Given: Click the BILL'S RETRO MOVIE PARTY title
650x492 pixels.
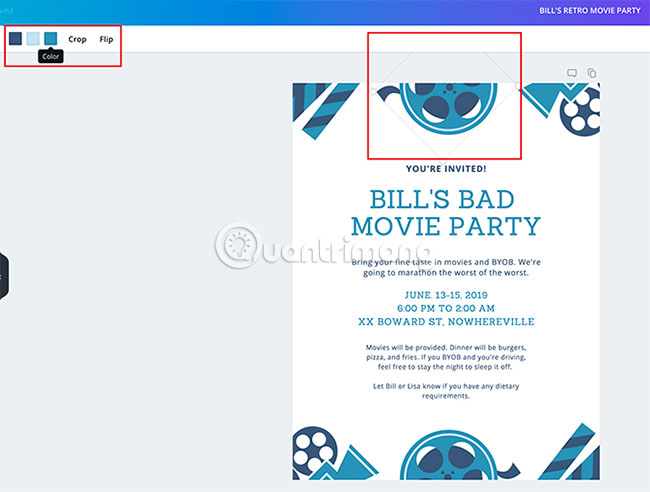Looking at the screenshot, I should (589, 11).
